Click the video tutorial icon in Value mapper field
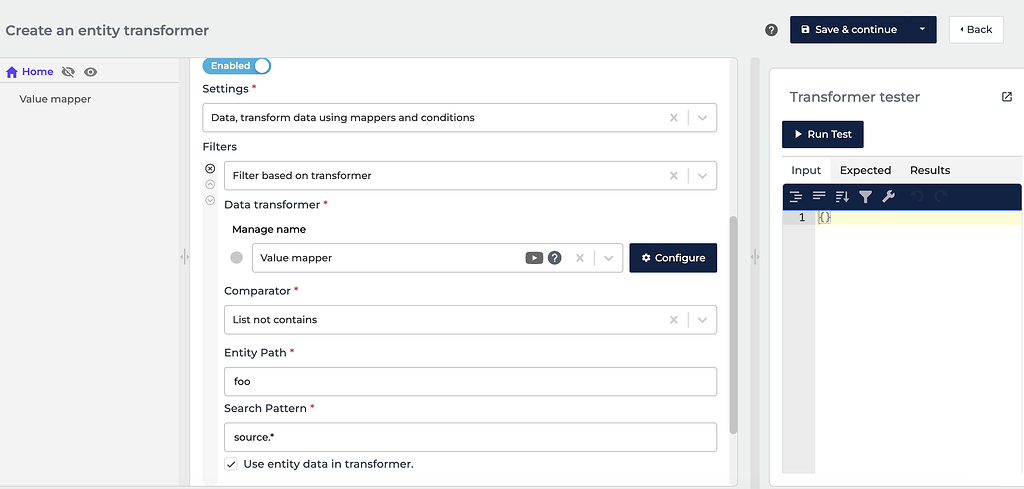Viewport: 1024px width, 489px height. [x=534, y=258]
